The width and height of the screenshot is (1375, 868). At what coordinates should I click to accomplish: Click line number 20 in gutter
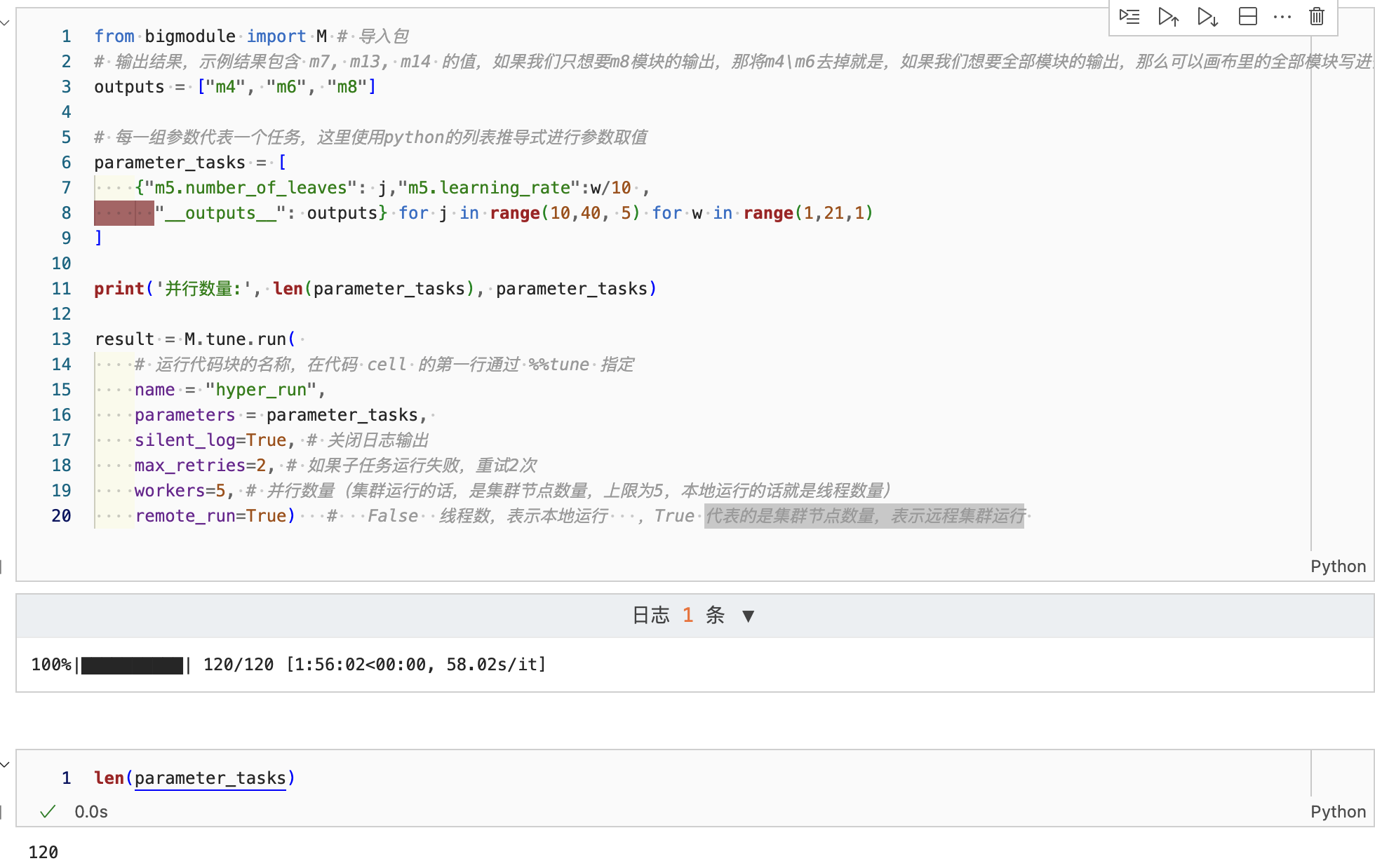(61, 516)
